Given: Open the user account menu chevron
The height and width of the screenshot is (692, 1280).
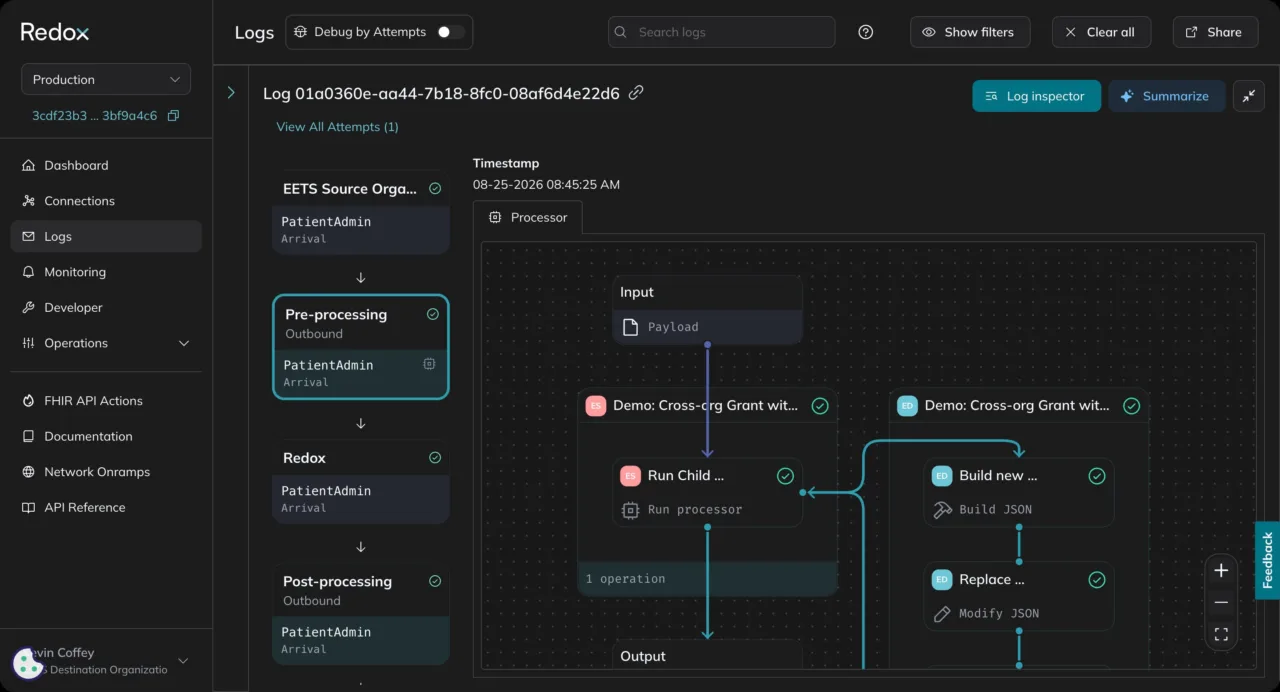Looking at the screenshot, I should (183, 661).
